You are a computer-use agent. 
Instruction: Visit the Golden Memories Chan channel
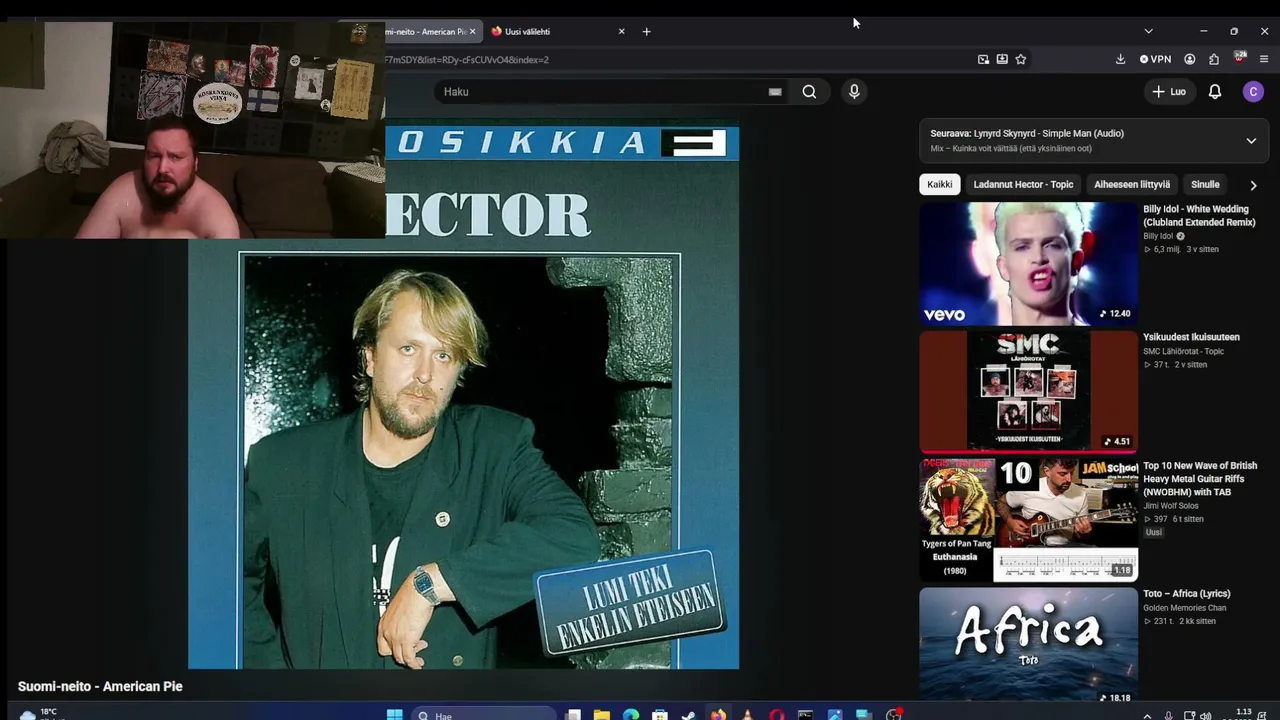tap(1184, 608)
